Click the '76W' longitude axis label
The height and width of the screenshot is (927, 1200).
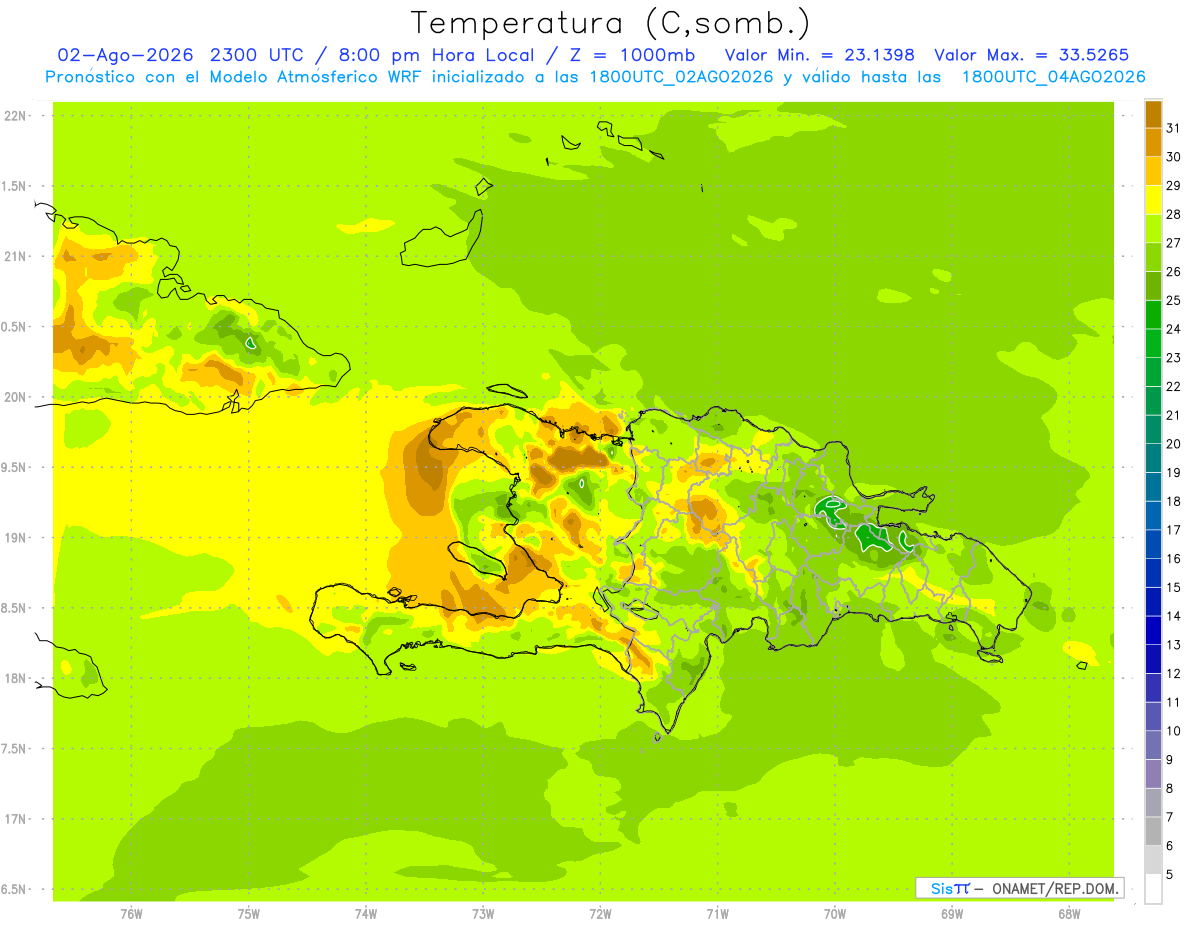coord(131,913)
